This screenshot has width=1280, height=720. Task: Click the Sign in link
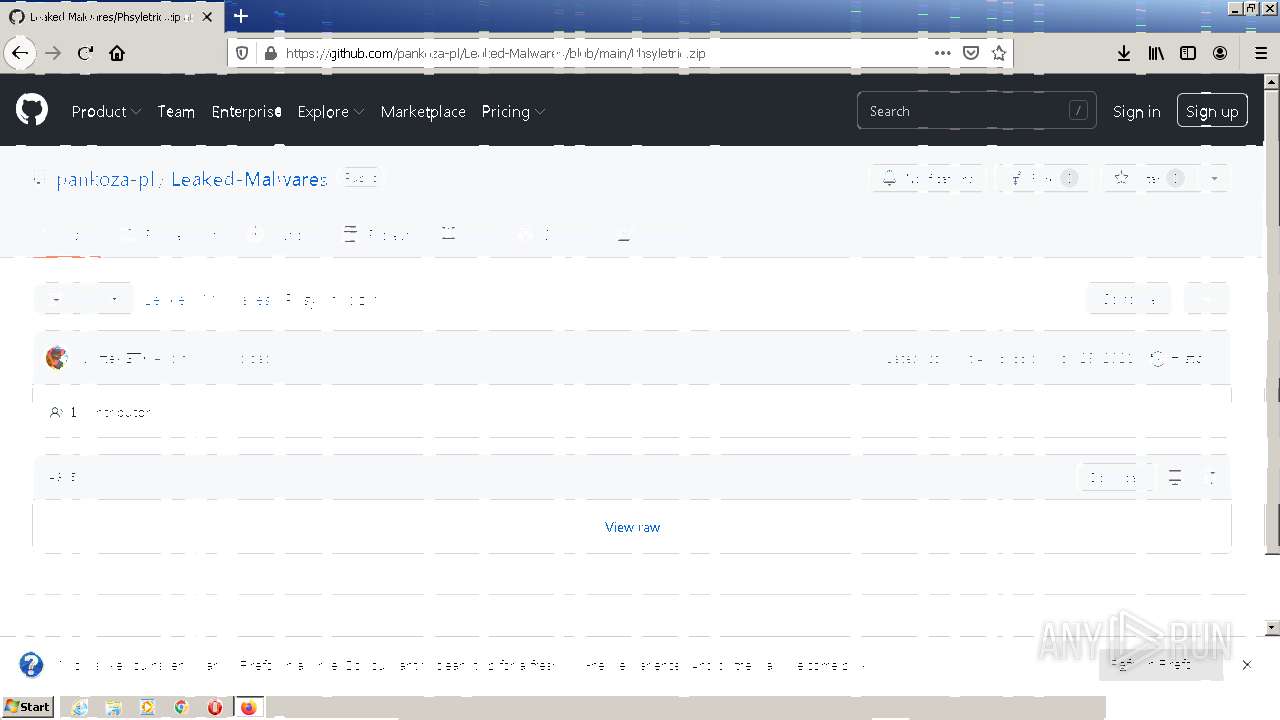(x=1136, y=111)
